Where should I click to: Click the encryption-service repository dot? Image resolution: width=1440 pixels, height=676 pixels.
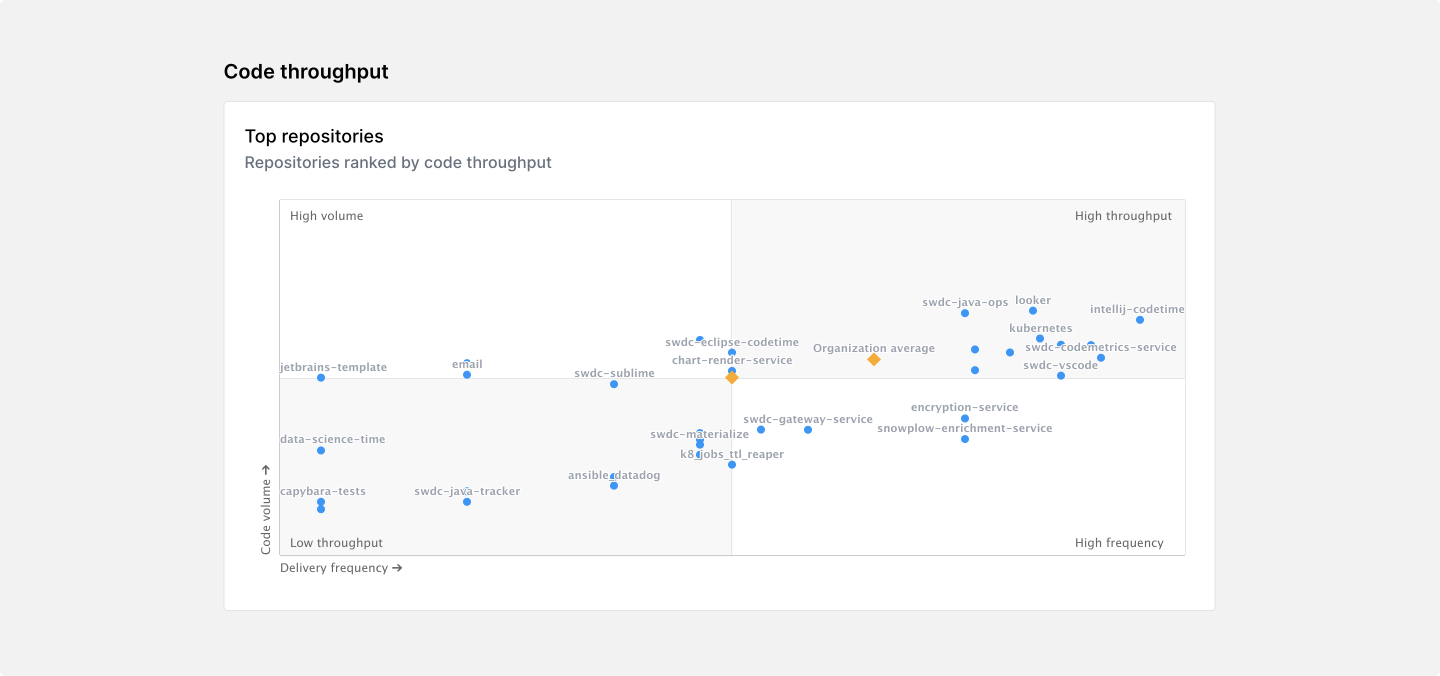[x=965, y=419]
